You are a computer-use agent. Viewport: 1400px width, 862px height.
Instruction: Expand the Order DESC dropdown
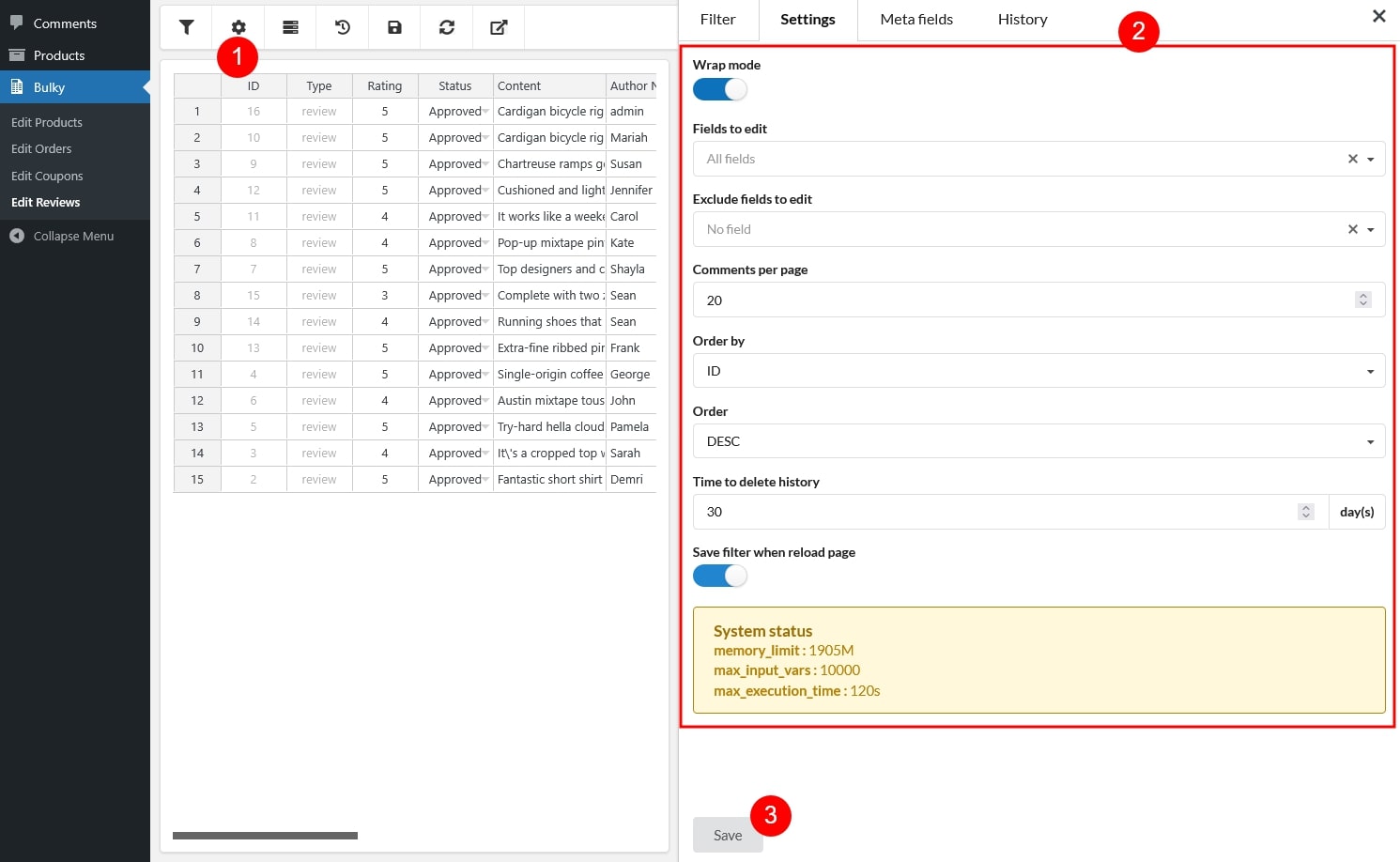(x=1038, y=441)
